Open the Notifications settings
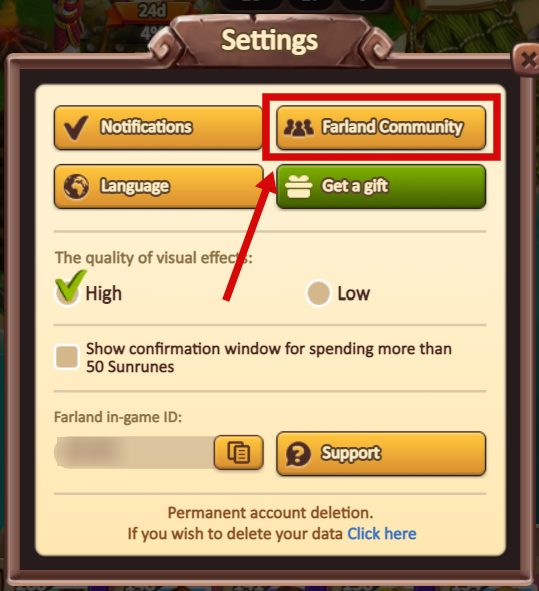This screenshot has height=591, width=539. [x=158, y=127]
